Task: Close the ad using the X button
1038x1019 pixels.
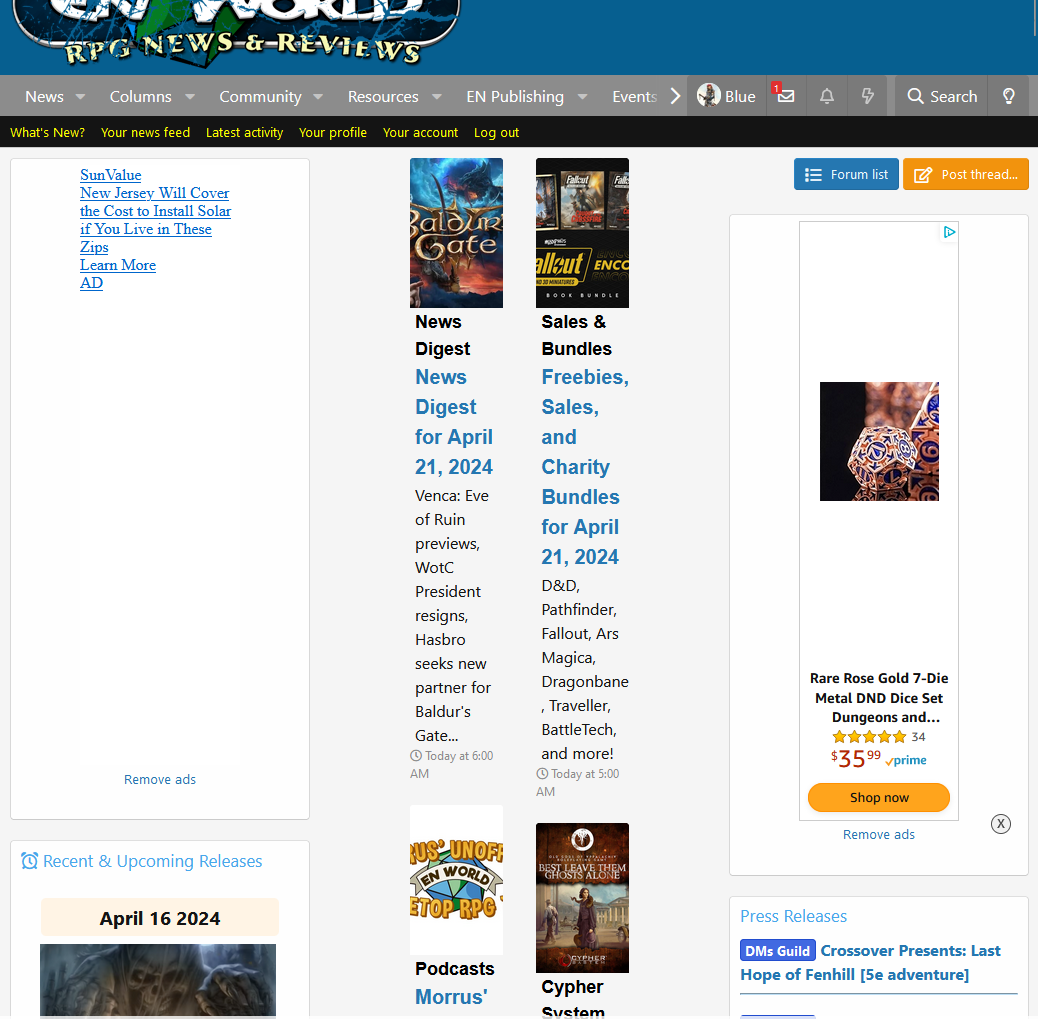Action: tap(1001, 824)
